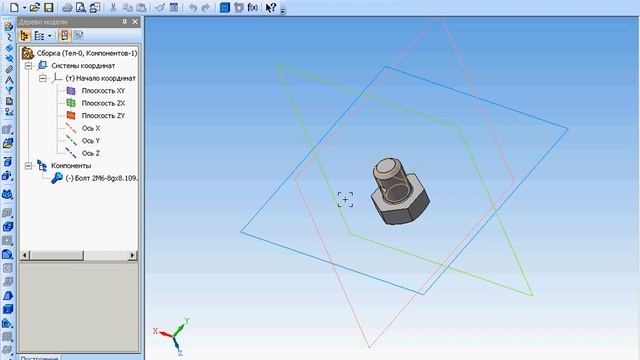The image size is (640, 360).
Task: Select Системы координат in the tree
Action: [83, 66]
